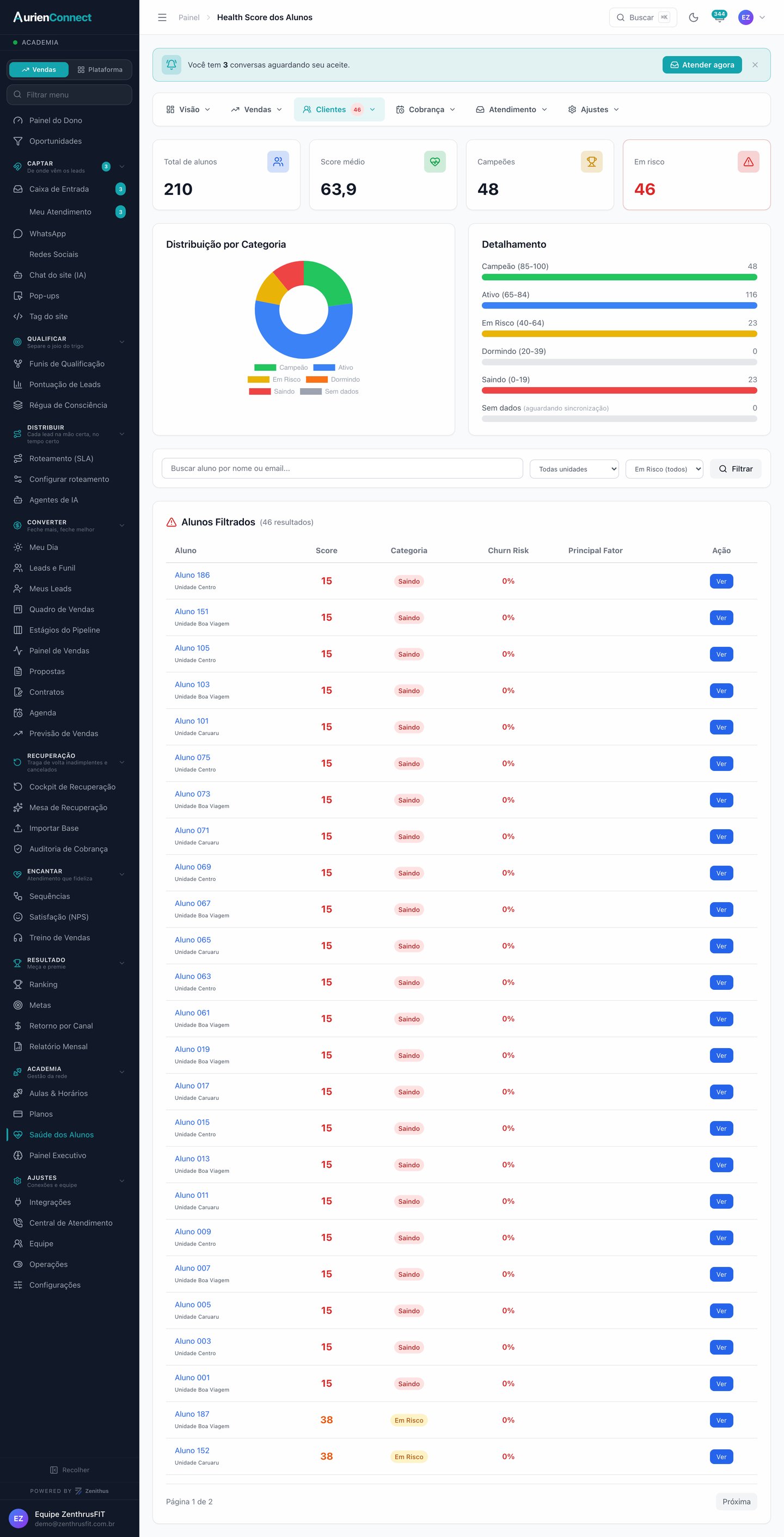Focus the Buscar aluno search field
This screenshot has width=784, height=1537.
tap(342, 468)
